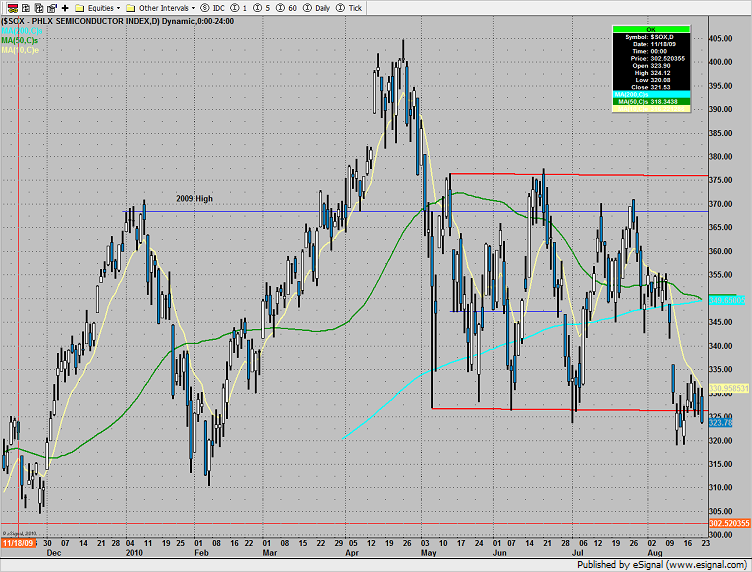Click the High 324.12 row in data window
This screenshot has height=572, width=752.
651,73
